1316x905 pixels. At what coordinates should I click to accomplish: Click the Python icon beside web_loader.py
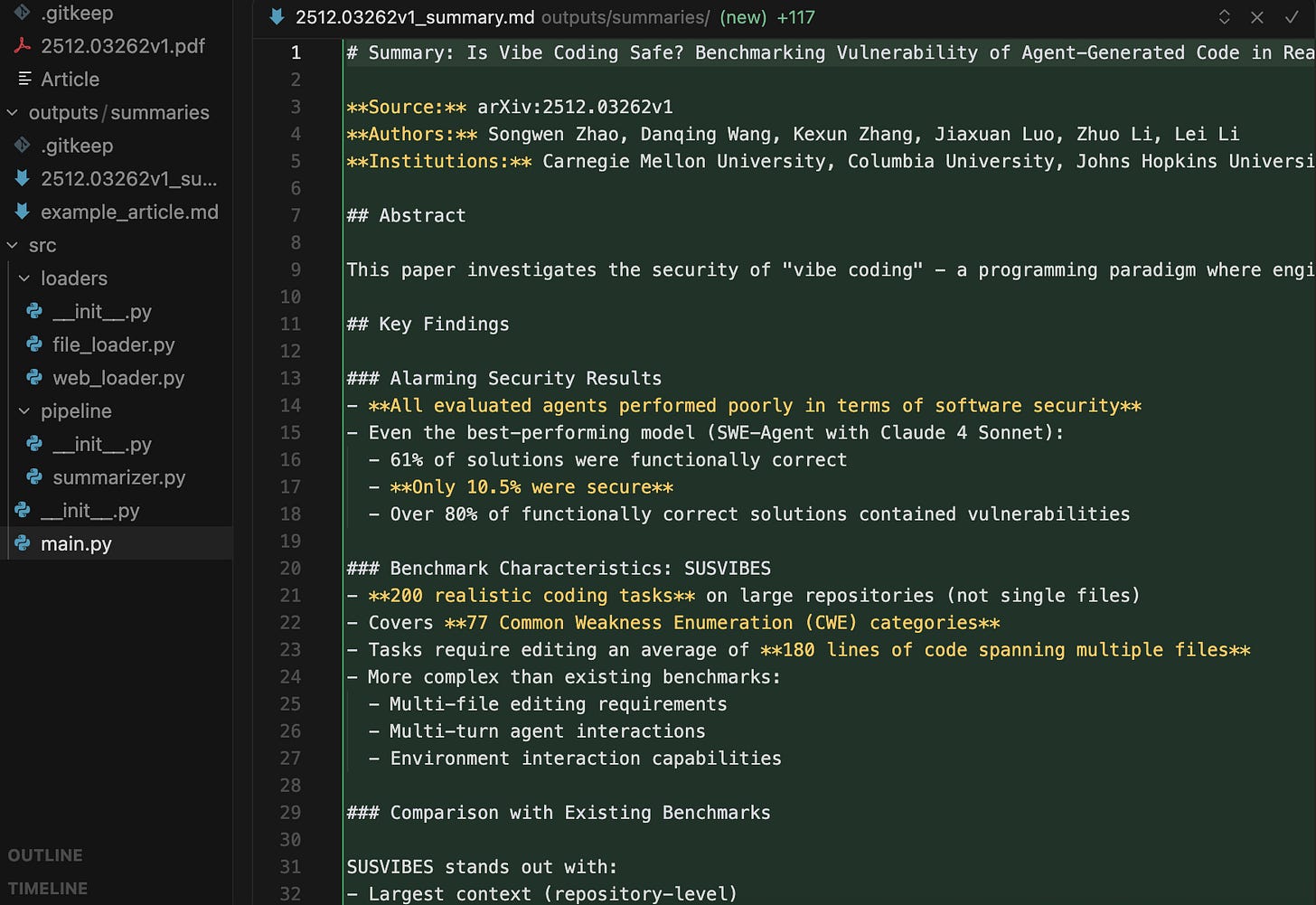[34, 378]
